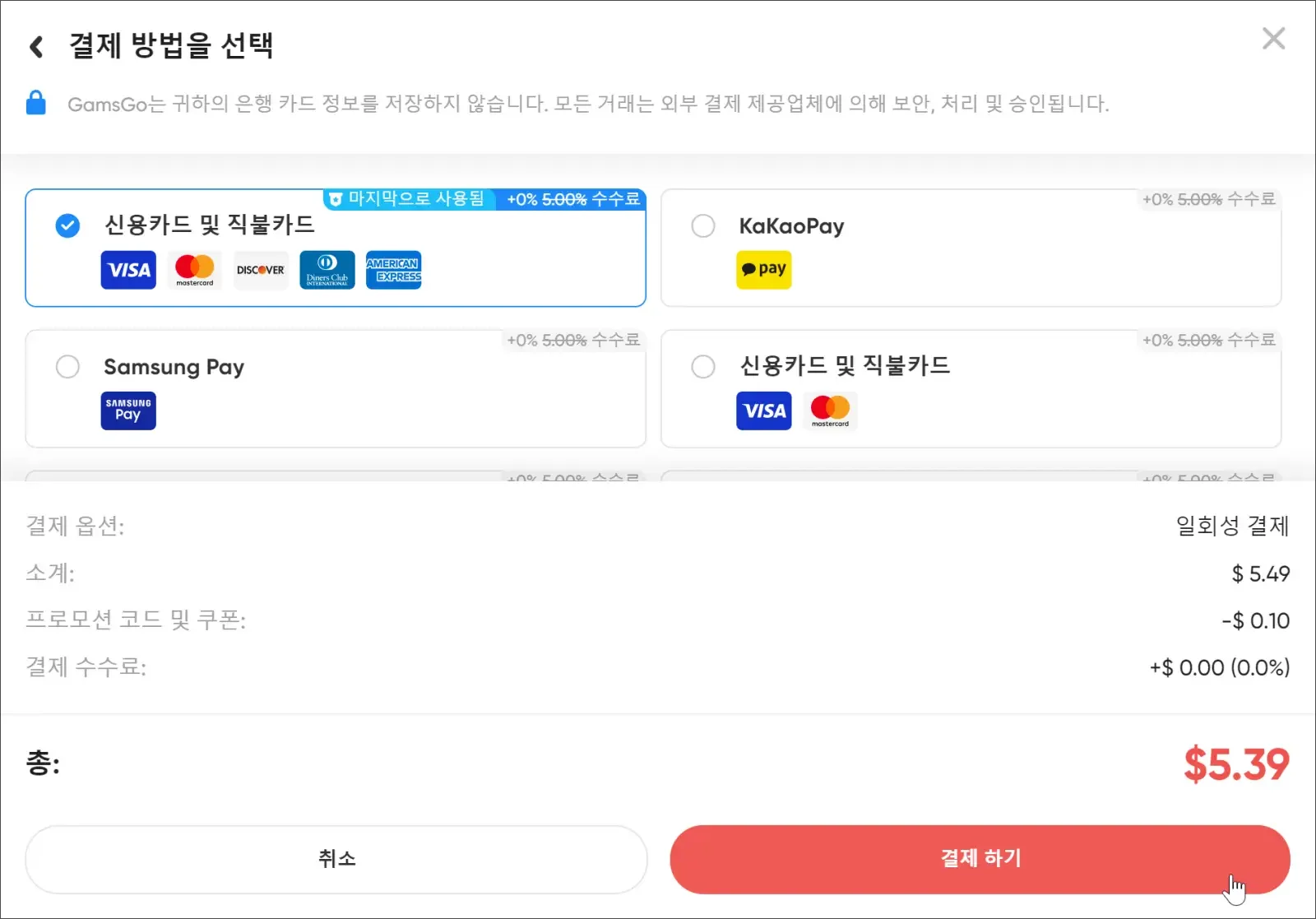1316x919 pixels.
Task: Select the checked 신용카드 및 직불카드 radio
Action: (x=67, y=225)
